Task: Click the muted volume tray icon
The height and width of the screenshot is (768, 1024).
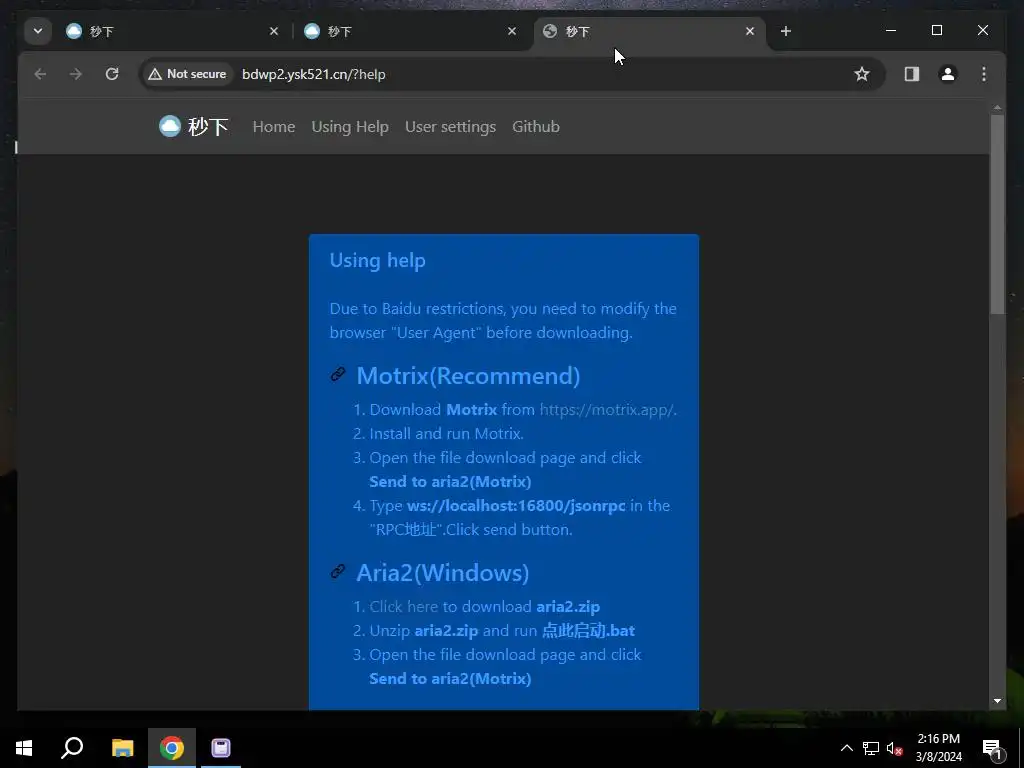Action: tap(894, 748)
